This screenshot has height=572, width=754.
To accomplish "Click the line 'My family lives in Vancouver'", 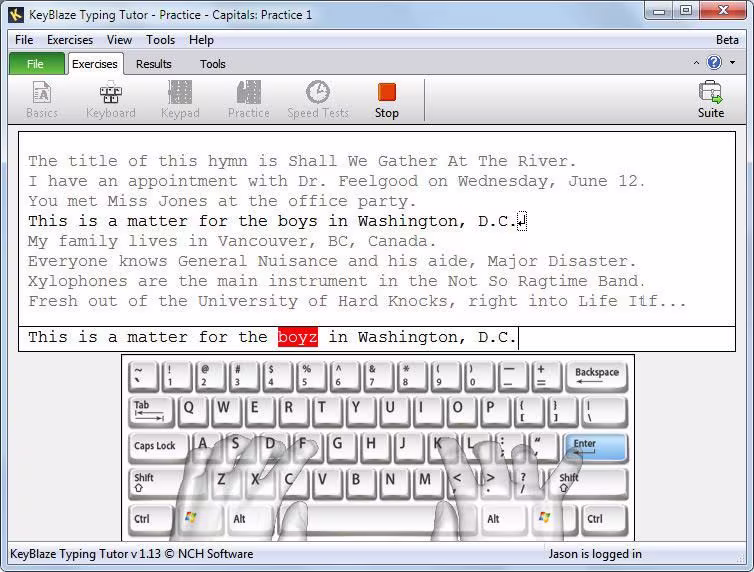I will pos(232,241).
